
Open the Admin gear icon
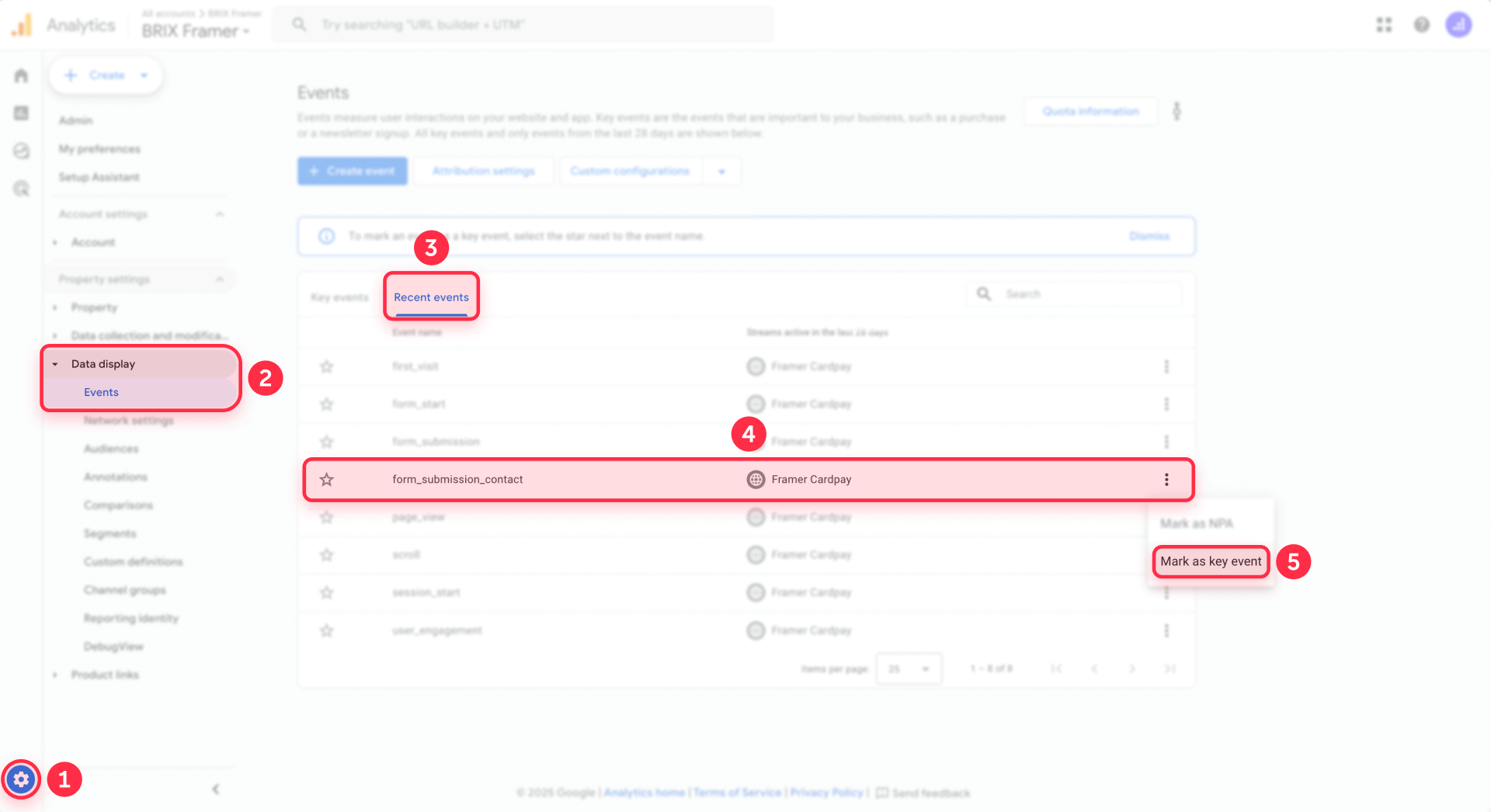click(x=21, y=779)
